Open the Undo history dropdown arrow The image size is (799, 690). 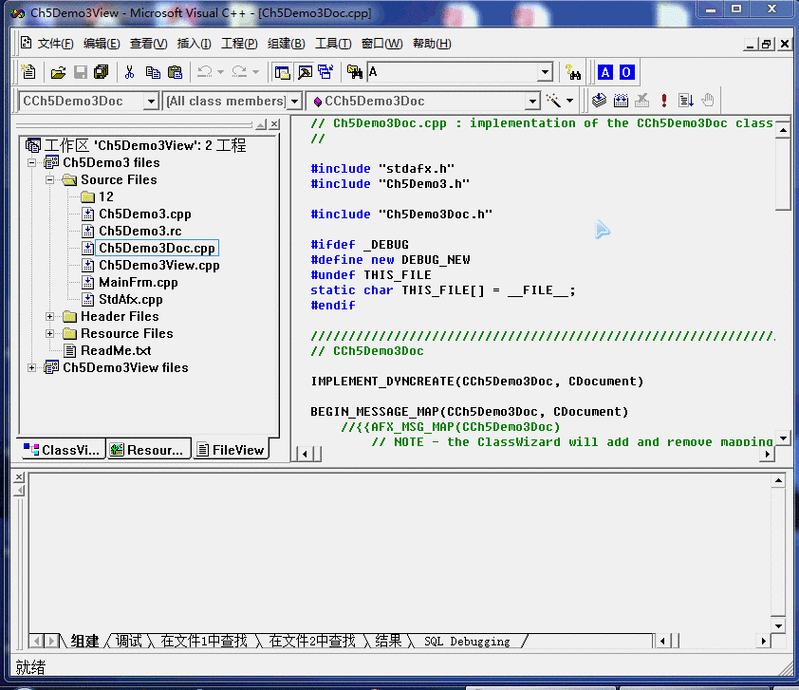click(221, 72)
